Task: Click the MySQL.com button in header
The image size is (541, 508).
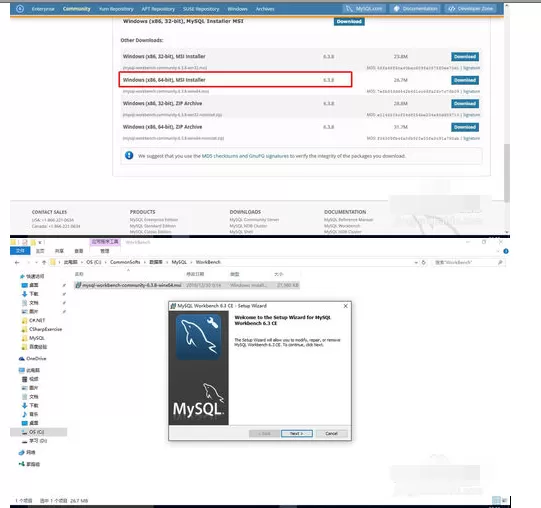Action: point(364,9)
